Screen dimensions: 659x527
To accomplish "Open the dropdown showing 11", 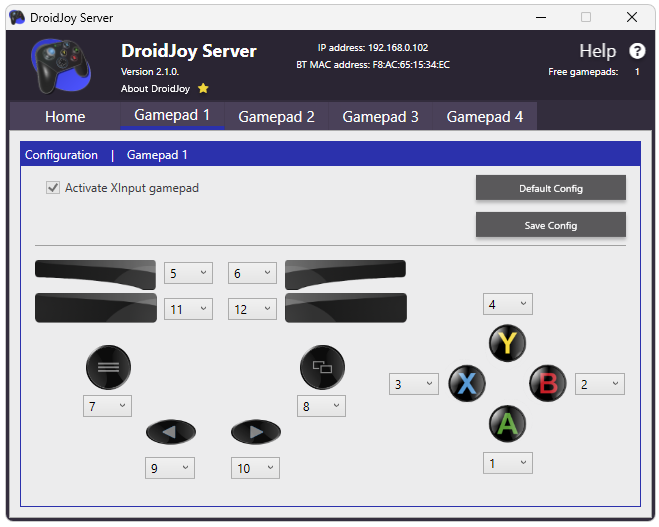I will 188,309.
